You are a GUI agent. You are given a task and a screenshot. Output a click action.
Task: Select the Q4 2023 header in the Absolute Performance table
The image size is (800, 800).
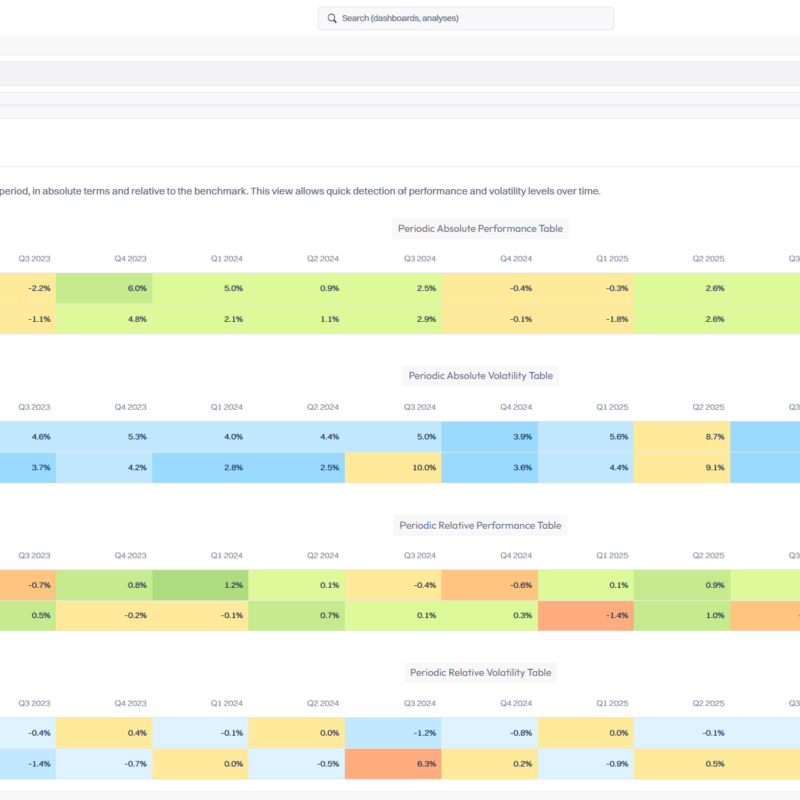tap(130, 259)
